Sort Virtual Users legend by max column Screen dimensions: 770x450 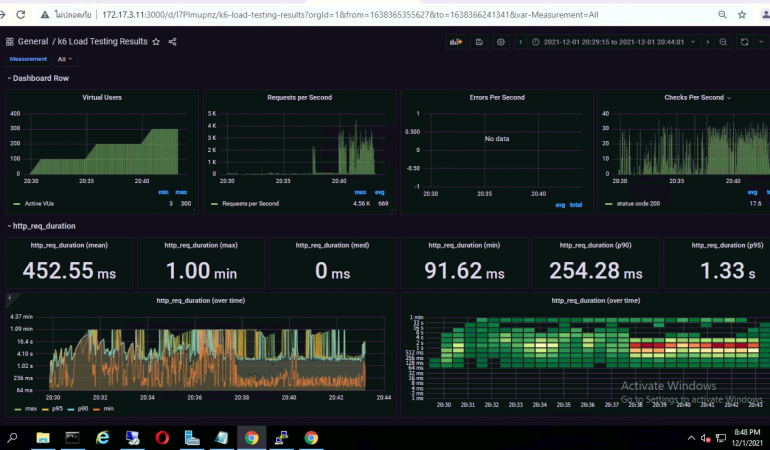pyautogui.click(x=181, y=192)
